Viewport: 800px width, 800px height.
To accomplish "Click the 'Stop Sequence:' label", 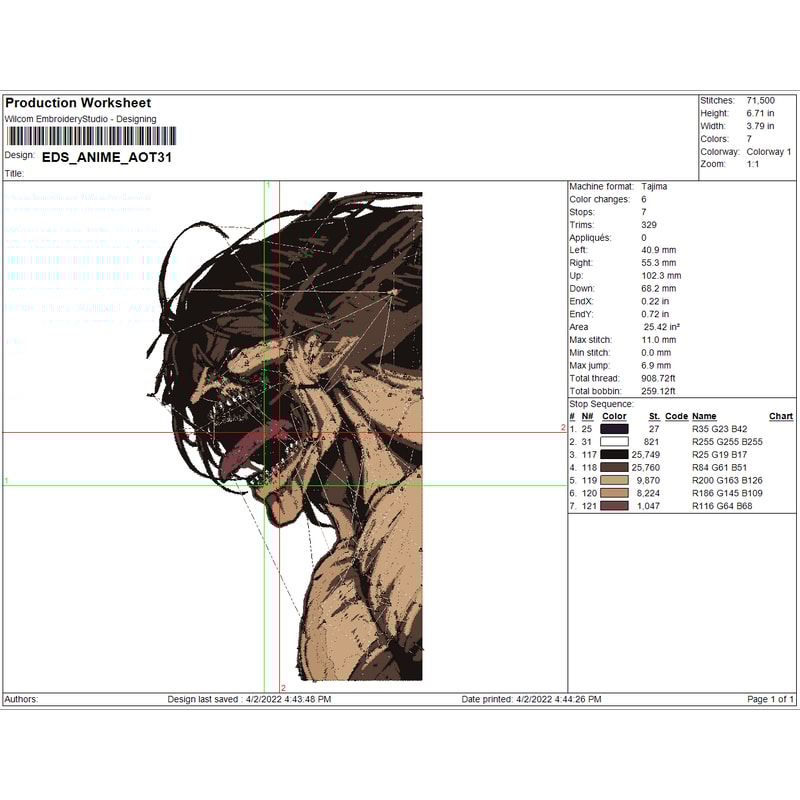I will pyautogui.click(x=601, y=404).
